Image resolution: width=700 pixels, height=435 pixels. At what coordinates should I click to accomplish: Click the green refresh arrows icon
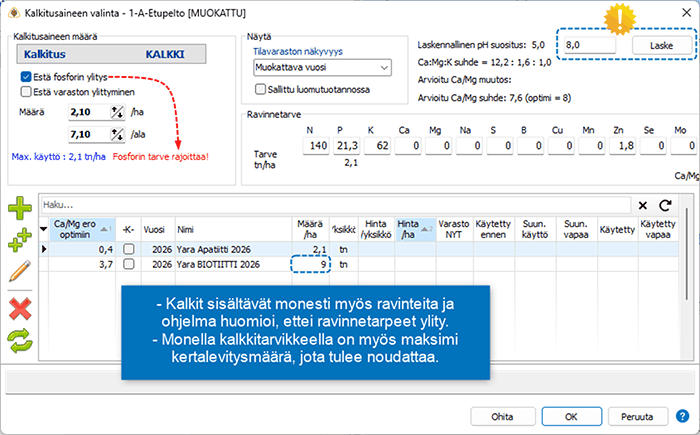20,339
